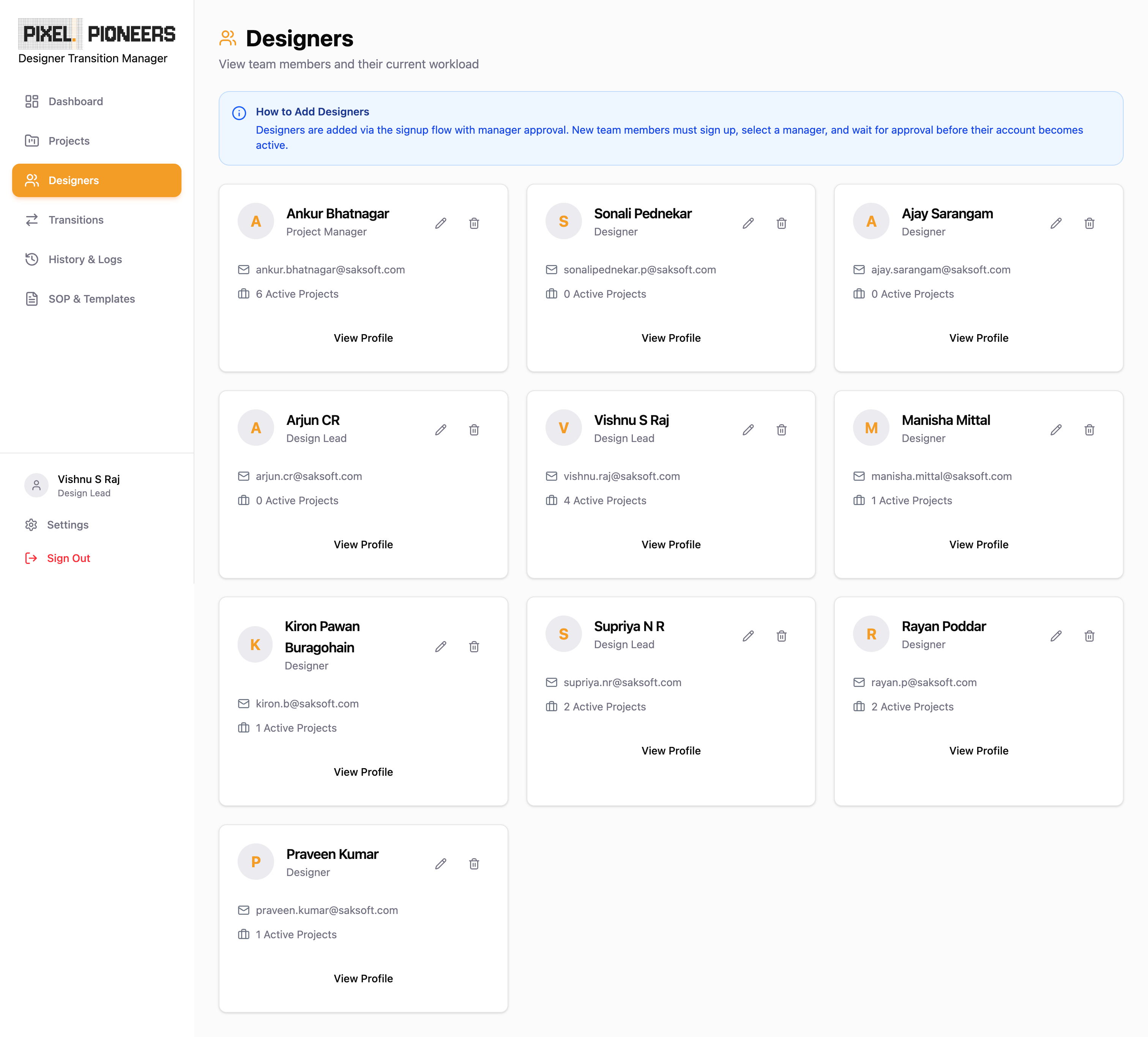
Task: Click email supriya.nr@saksoft.com
Action: (x=622, y=682)
